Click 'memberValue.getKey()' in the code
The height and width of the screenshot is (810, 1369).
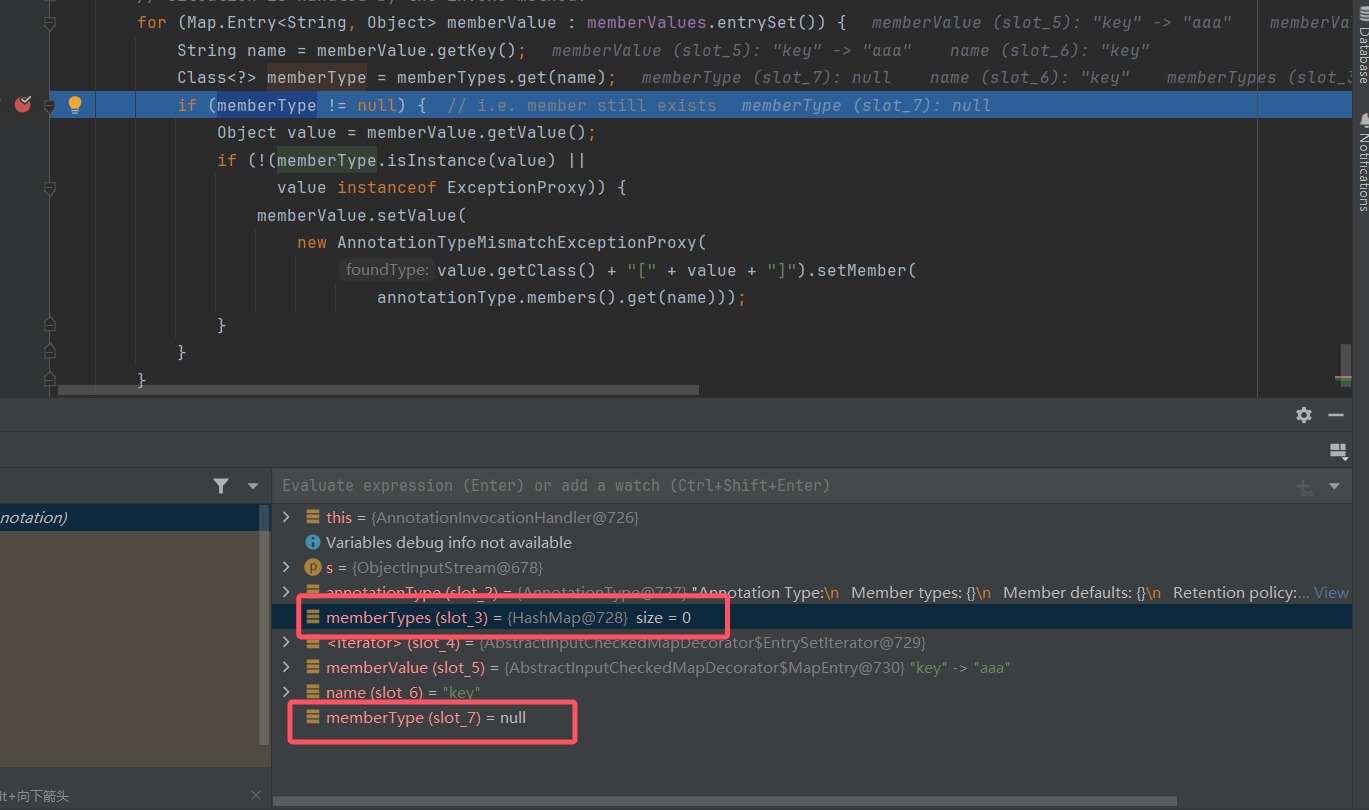click(416, 51)
